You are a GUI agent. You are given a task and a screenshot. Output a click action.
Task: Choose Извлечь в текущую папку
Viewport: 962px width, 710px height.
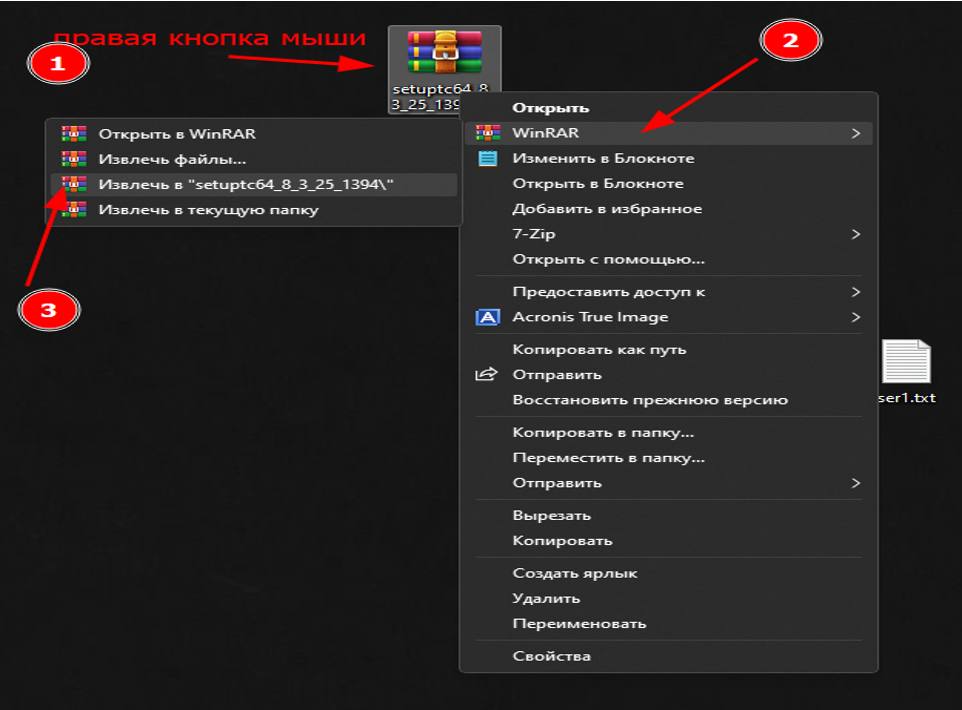[254, 210]
